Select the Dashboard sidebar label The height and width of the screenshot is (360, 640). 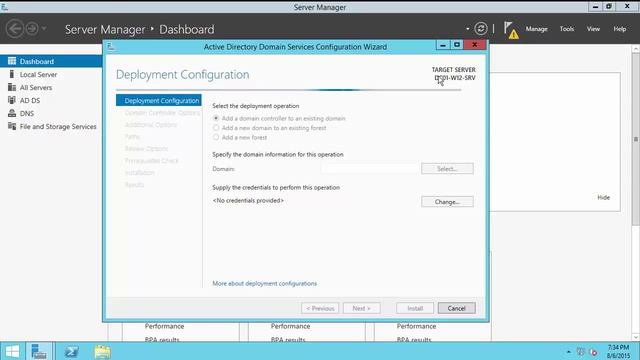37,62
